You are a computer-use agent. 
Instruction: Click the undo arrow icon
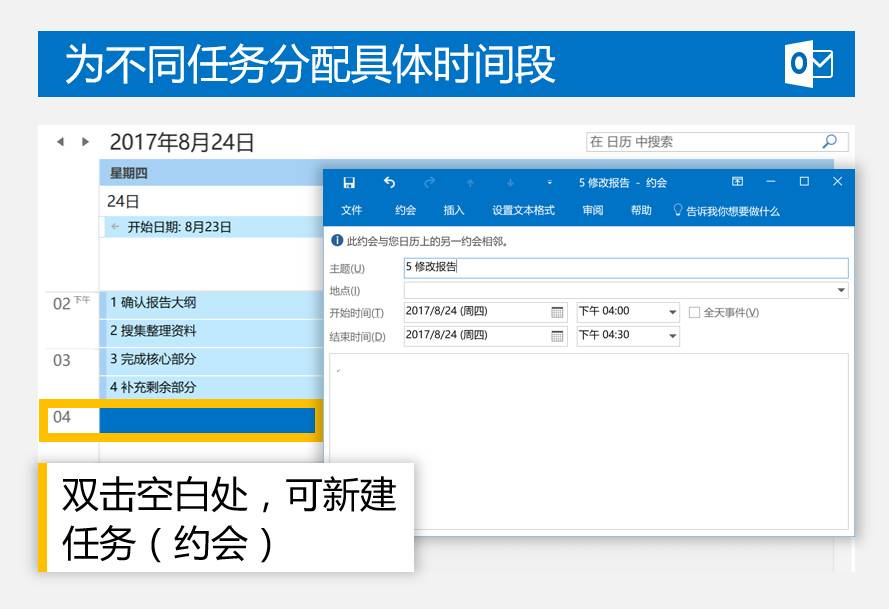pos(390,183)
